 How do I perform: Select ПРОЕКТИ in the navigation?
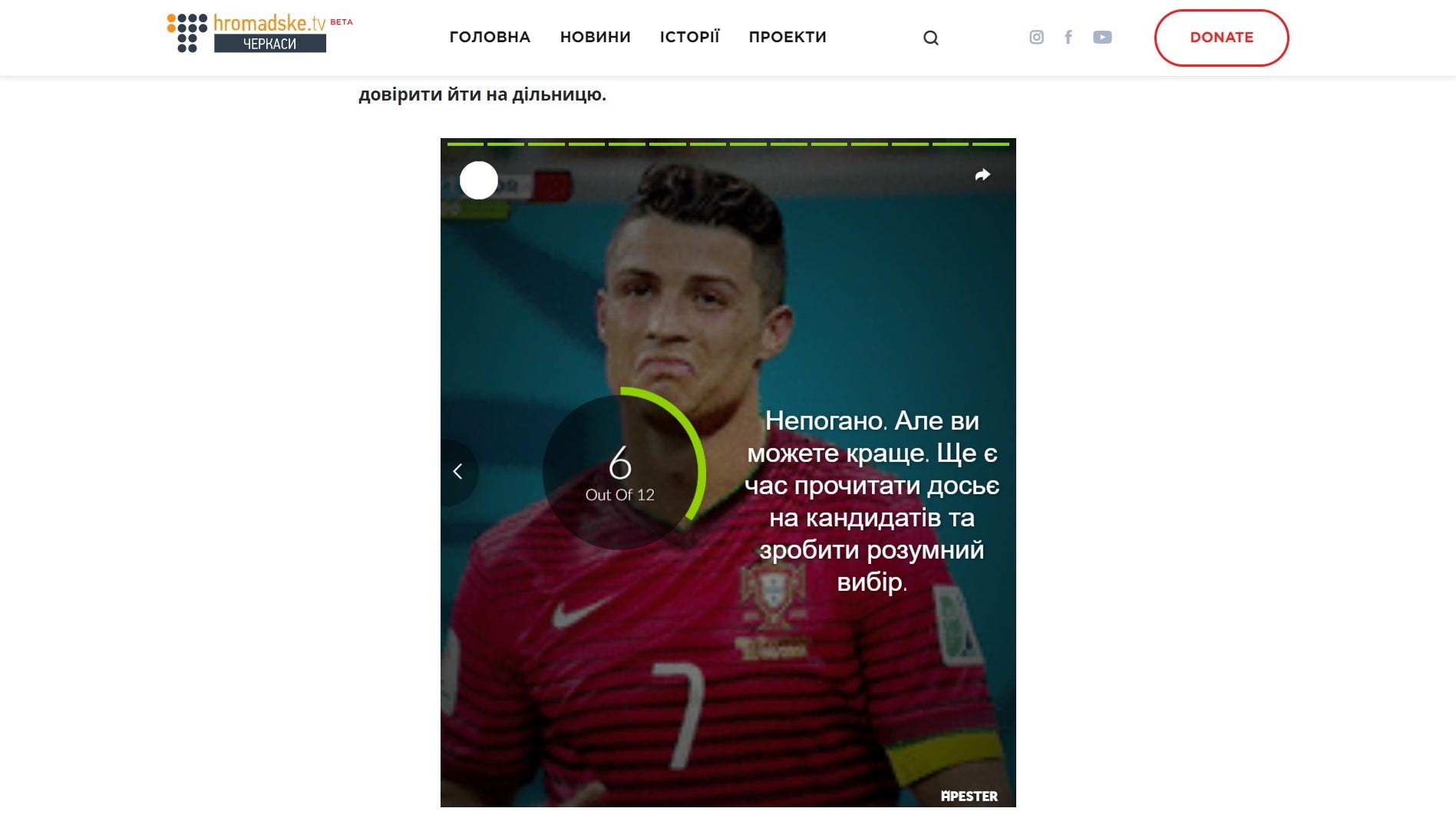coord(787,37)
